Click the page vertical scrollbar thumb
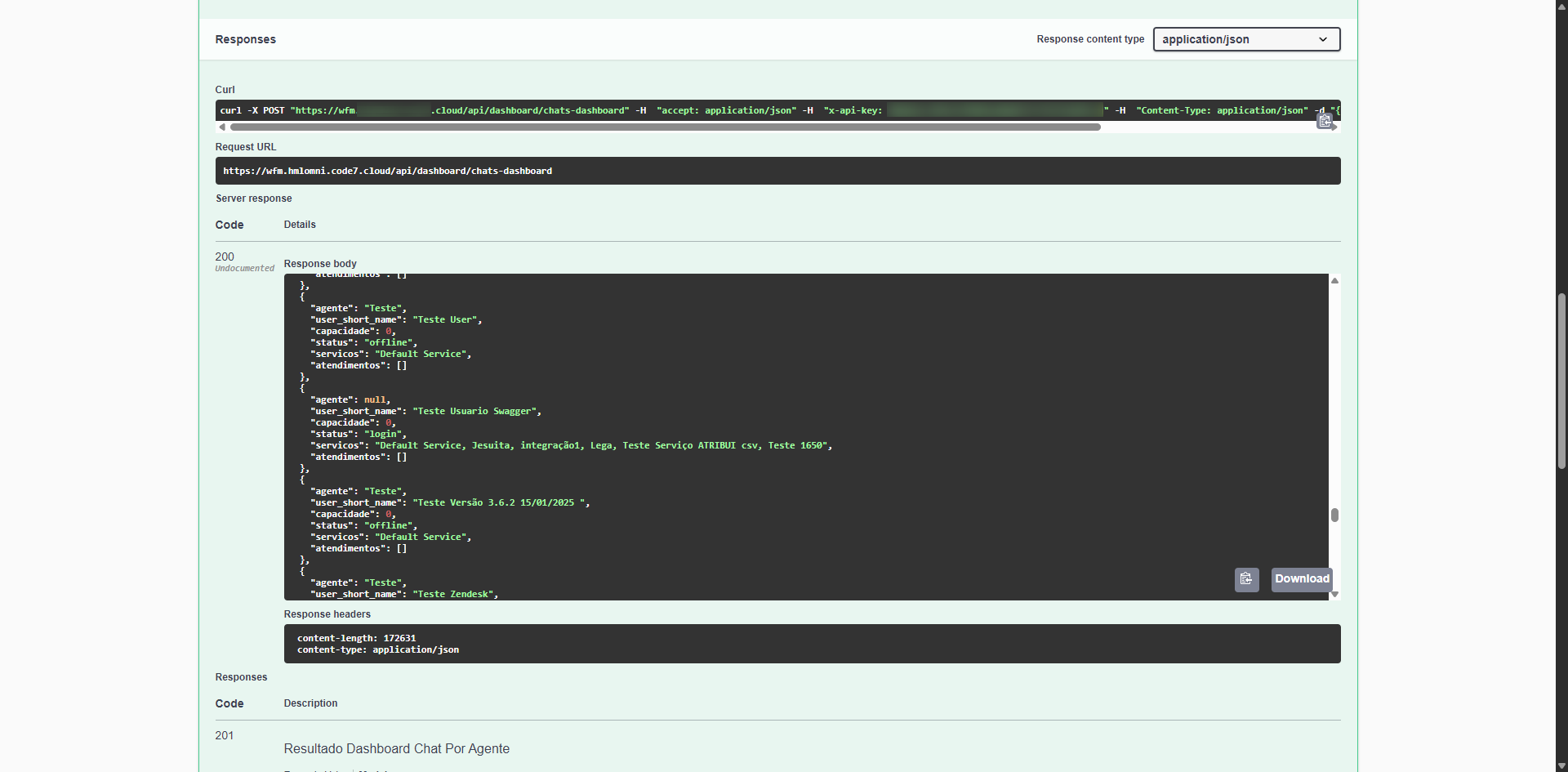 1561,381
